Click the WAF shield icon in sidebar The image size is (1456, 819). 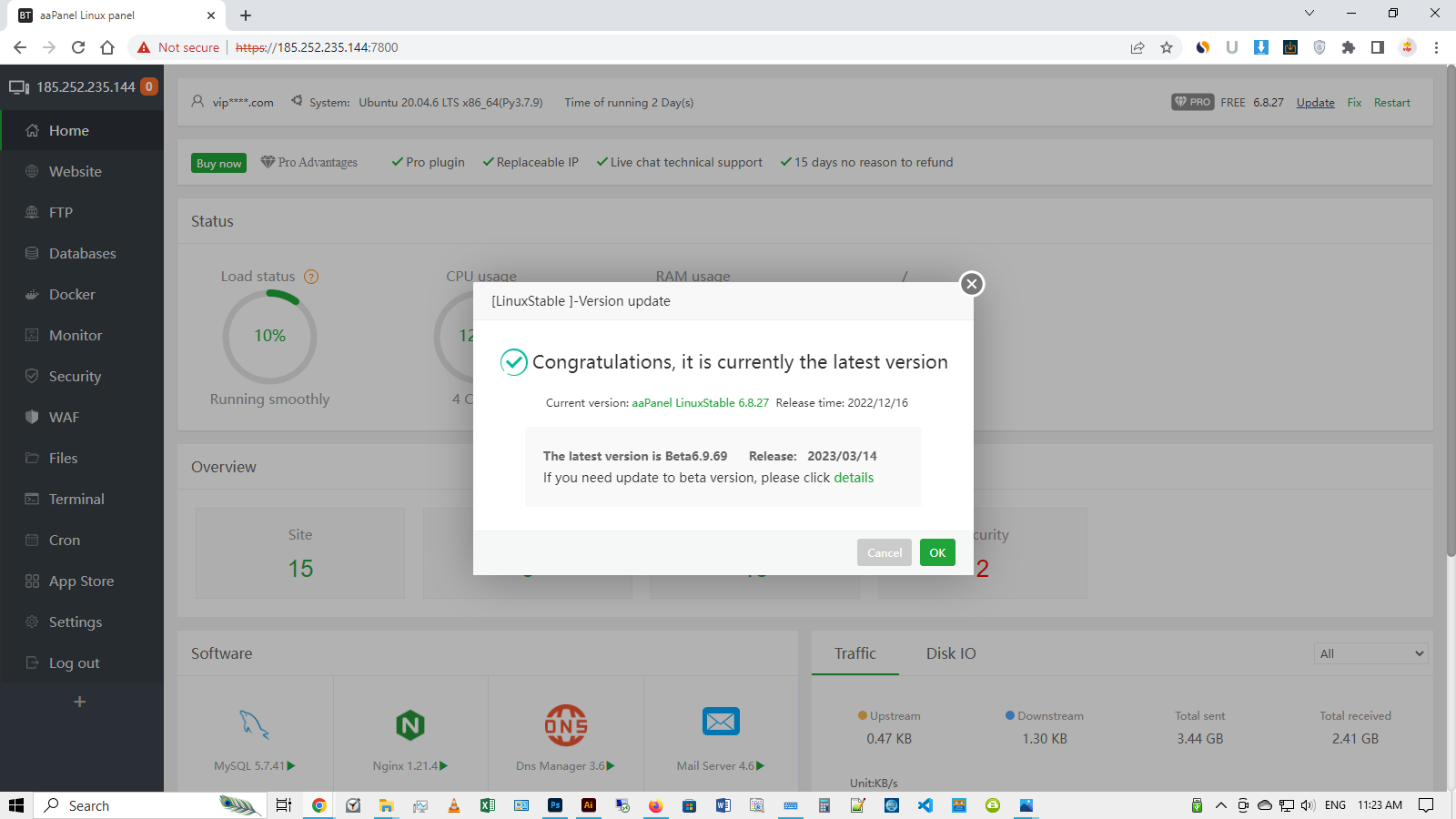pos(32,417)
